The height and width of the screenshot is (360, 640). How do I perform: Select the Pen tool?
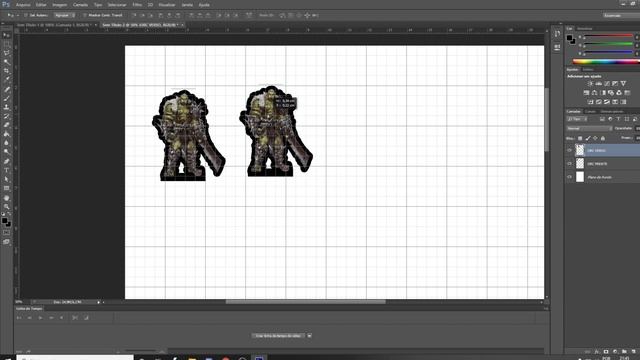(x=7, y=161)
